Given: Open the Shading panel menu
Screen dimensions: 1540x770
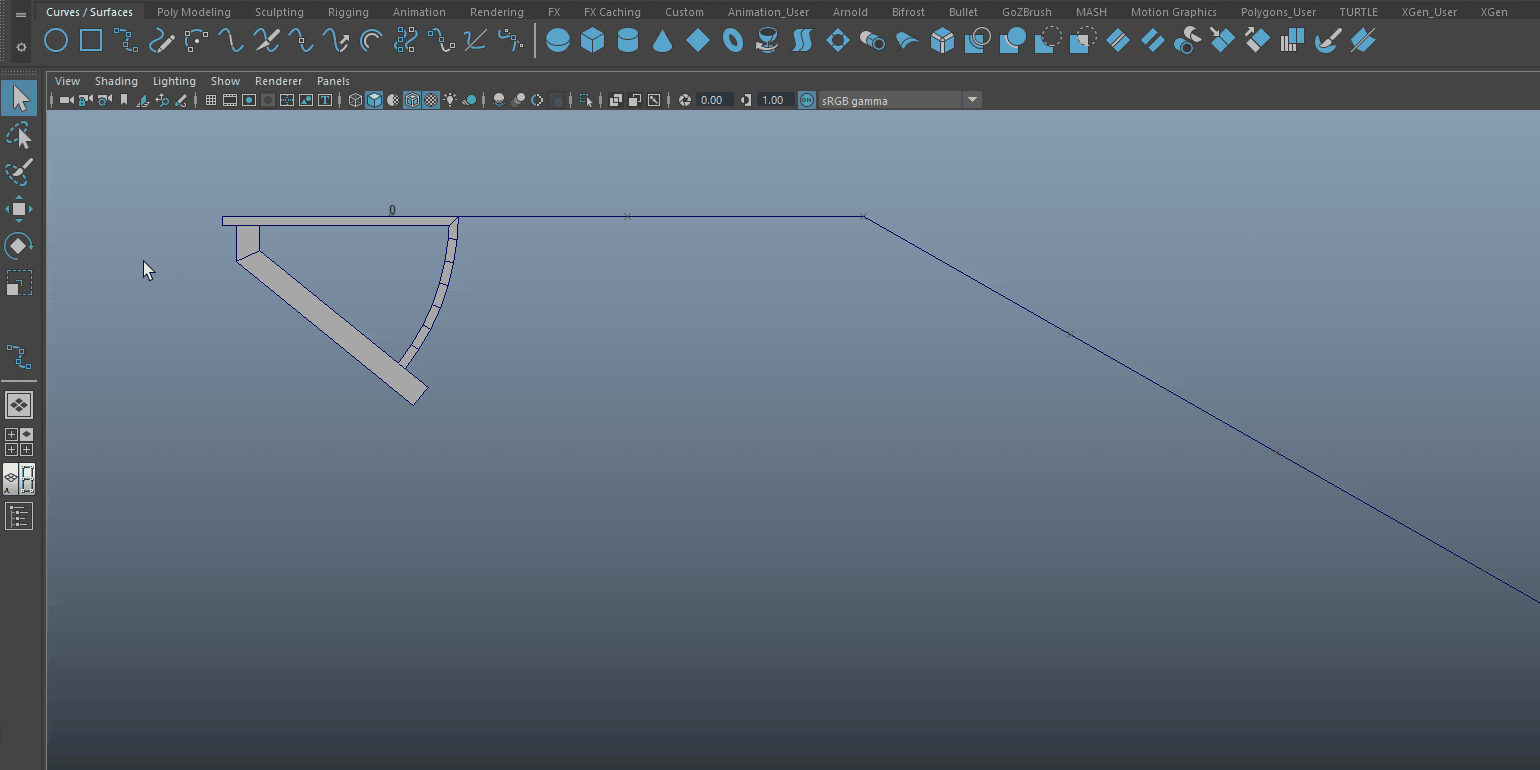Looking at the screenshot, I should (x=116, y=81).
